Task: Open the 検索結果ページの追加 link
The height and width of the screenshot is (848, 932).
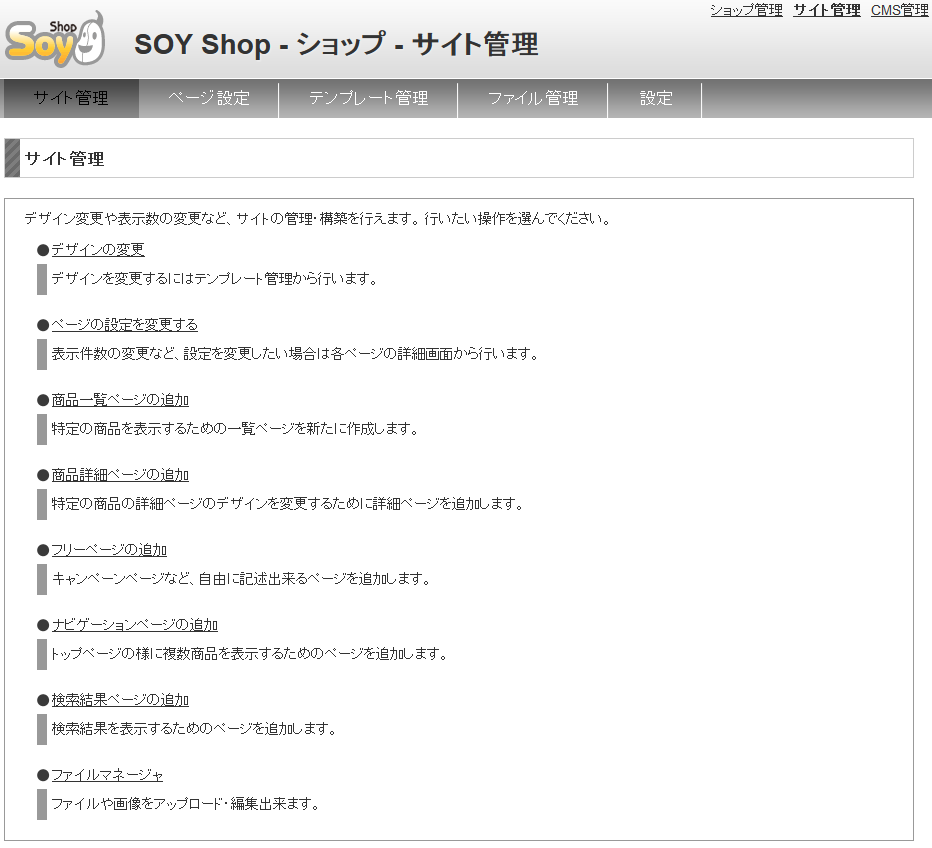Action: 120,699
